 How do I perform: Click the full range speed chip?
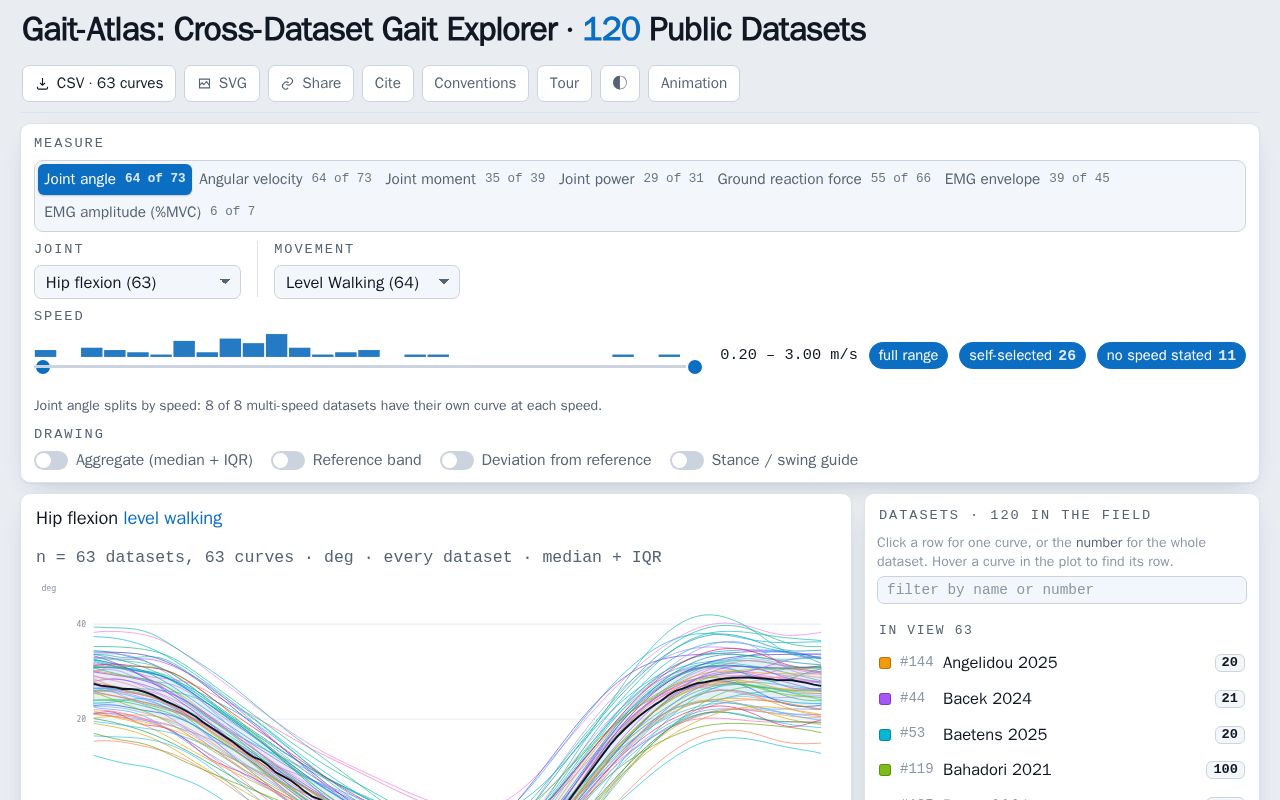(x=908, y=355)
